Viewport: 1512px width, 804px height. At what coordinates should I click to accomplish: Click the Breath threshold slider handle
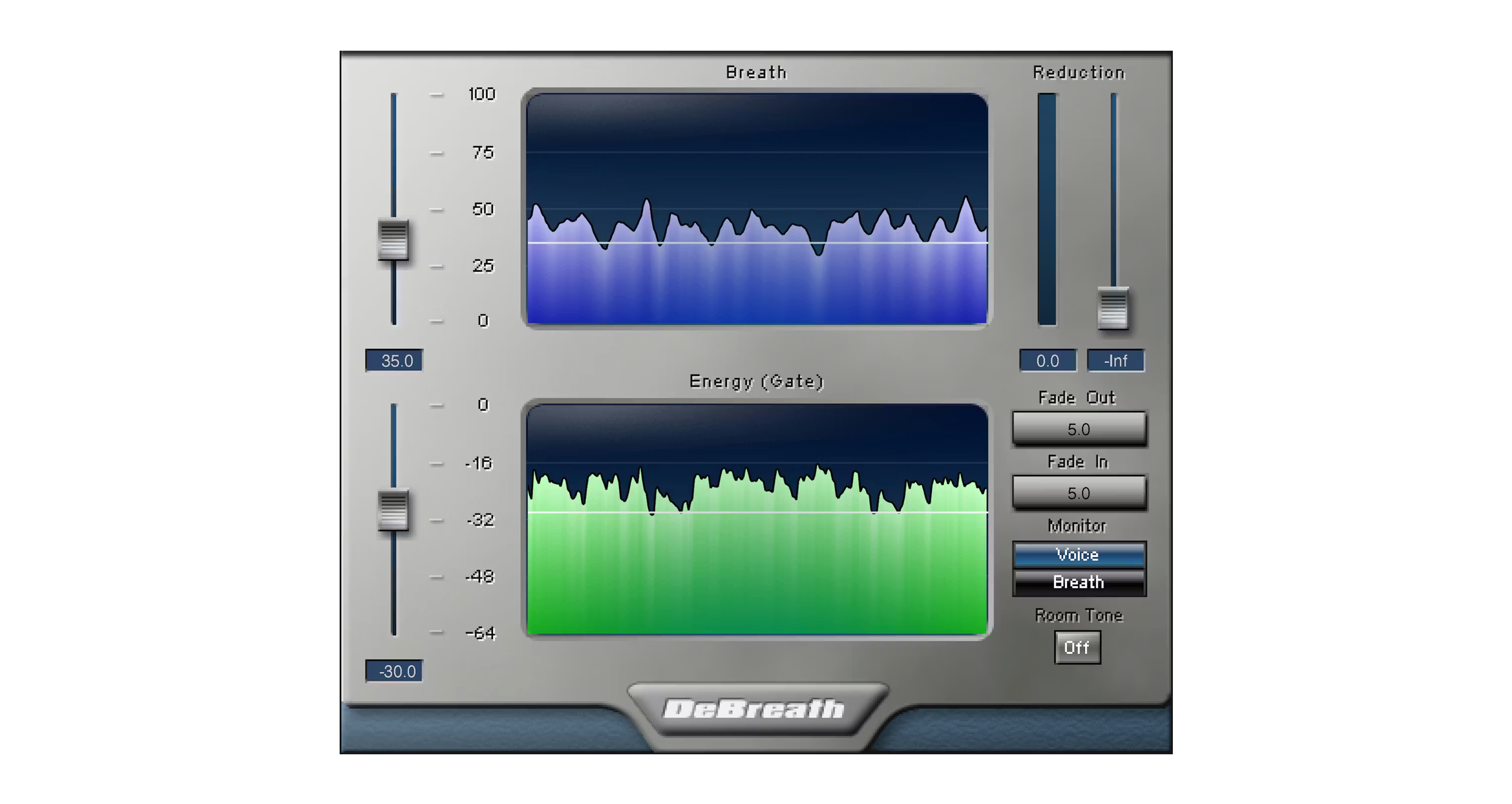click(393, 240)
